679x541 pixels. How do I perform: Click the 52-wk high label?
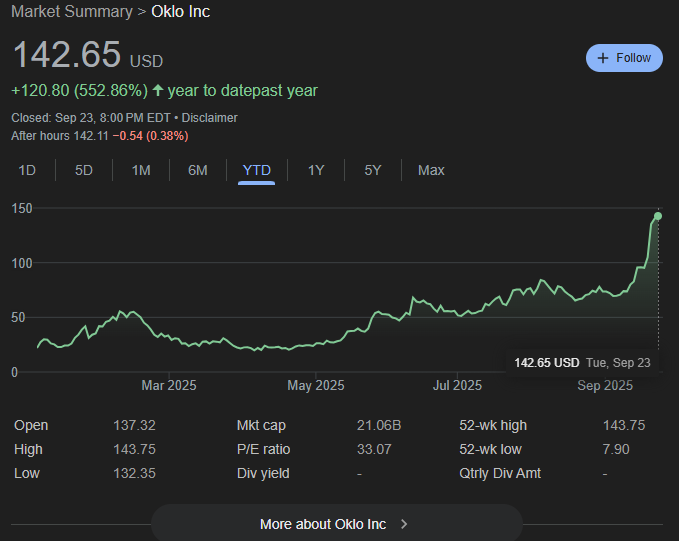pyautogui.click(x=493, y=425)
